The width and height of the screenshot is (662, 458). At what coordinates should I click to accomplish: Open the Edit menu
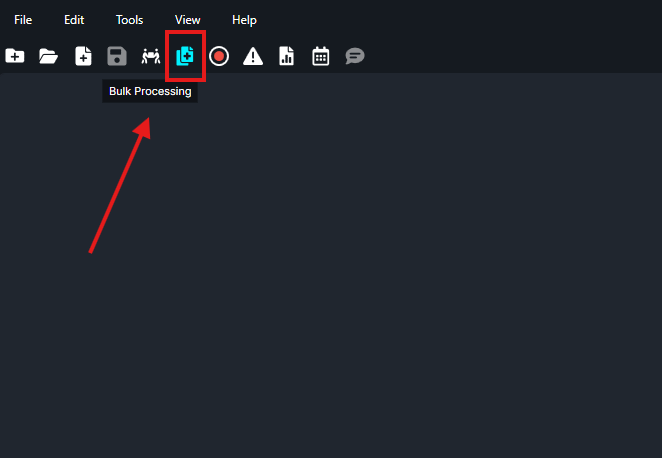pyautogui.click(x=74, y=20)
